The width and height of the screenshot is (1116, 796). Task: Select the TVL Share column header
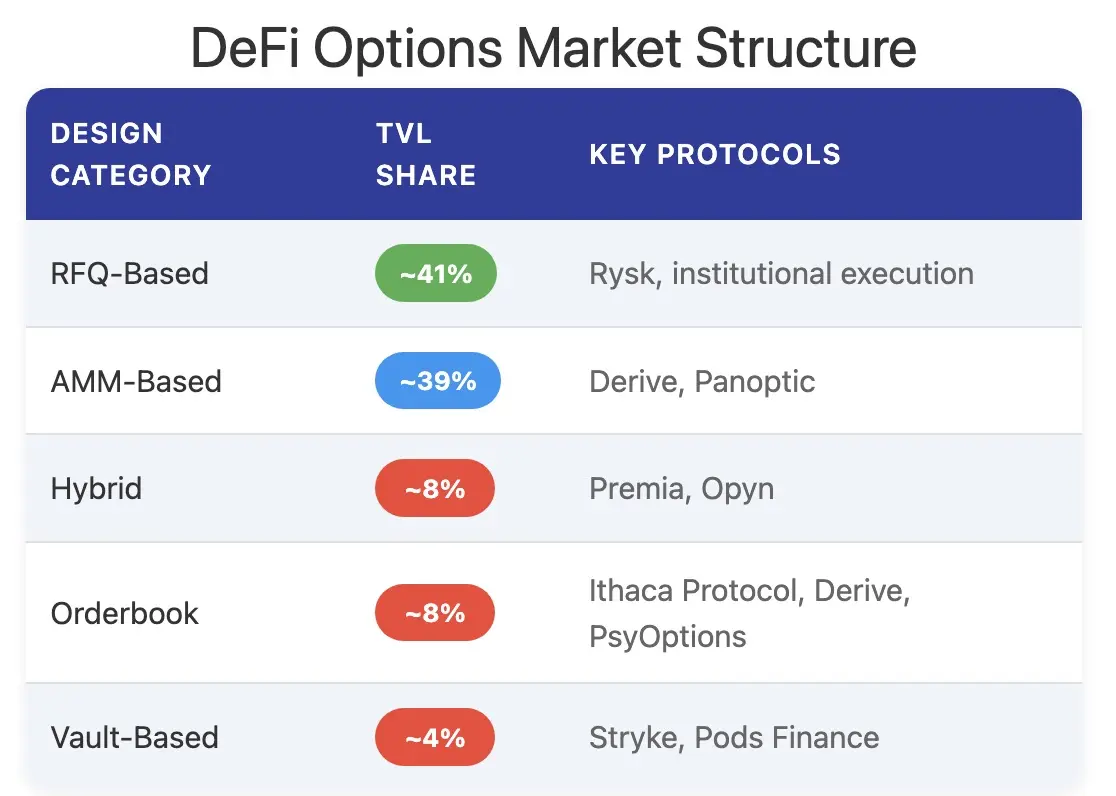coord(426,154)
